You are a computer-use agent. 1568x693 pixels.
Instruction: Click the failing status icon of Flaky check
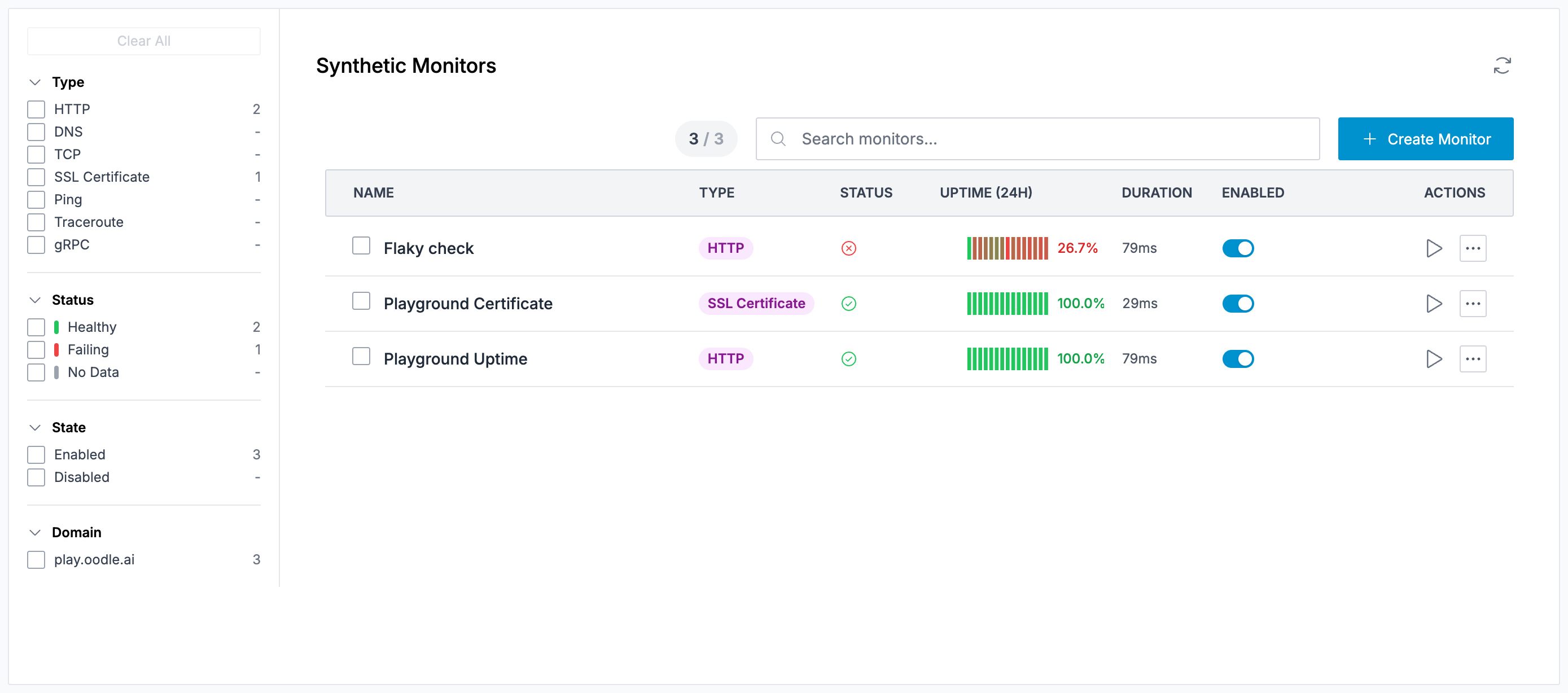pos(848,248)
